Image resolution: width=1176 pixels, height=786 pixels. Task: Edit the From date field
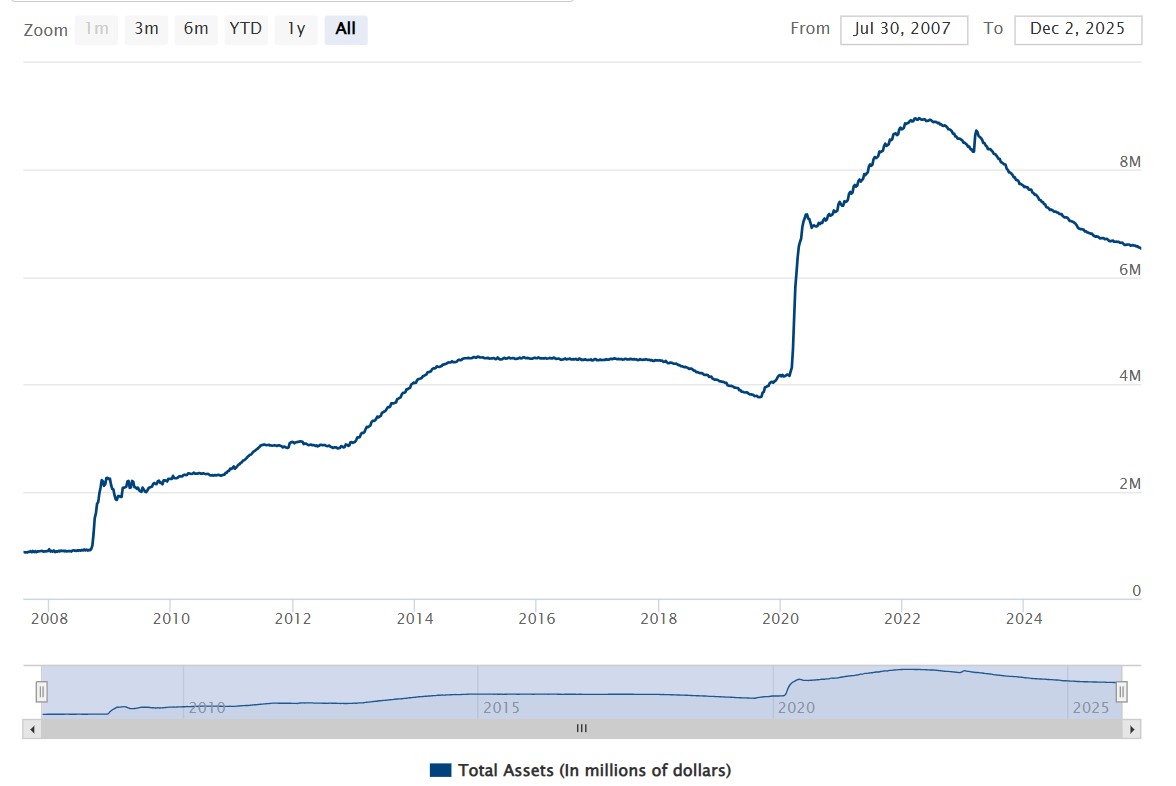click(x=903, y=29)
